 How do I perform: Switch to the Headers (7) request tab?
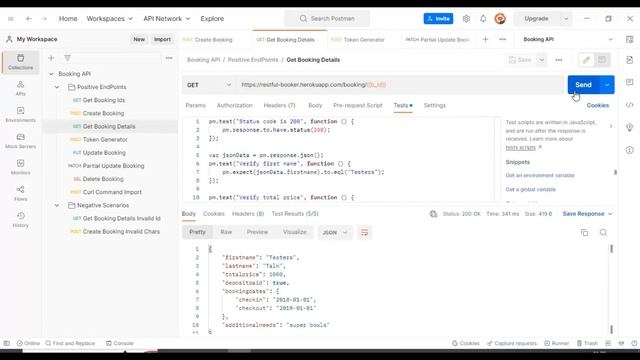pyautogui.click(x=279, y=105)
